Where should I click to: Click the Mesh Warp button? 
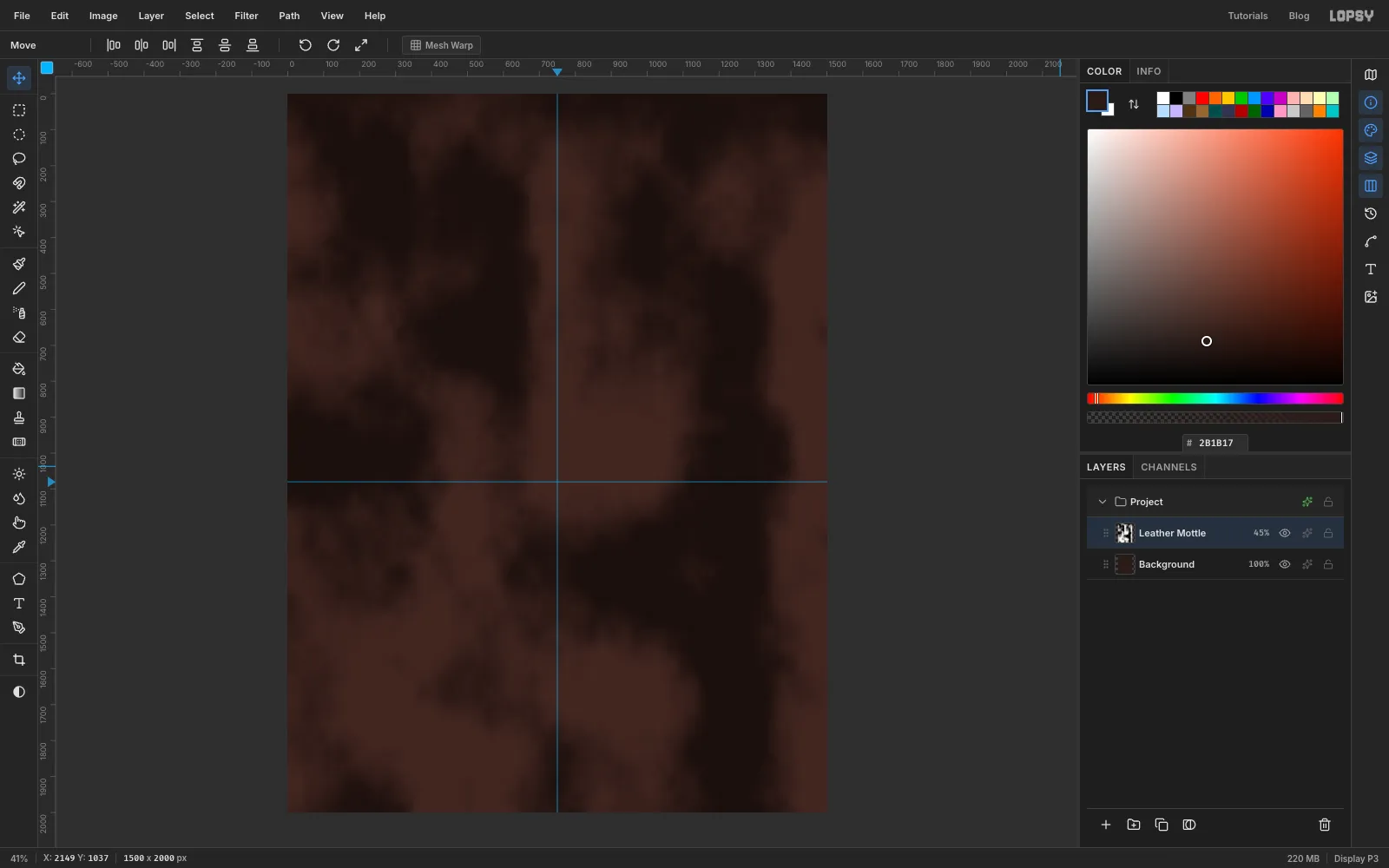click(442, 45)
